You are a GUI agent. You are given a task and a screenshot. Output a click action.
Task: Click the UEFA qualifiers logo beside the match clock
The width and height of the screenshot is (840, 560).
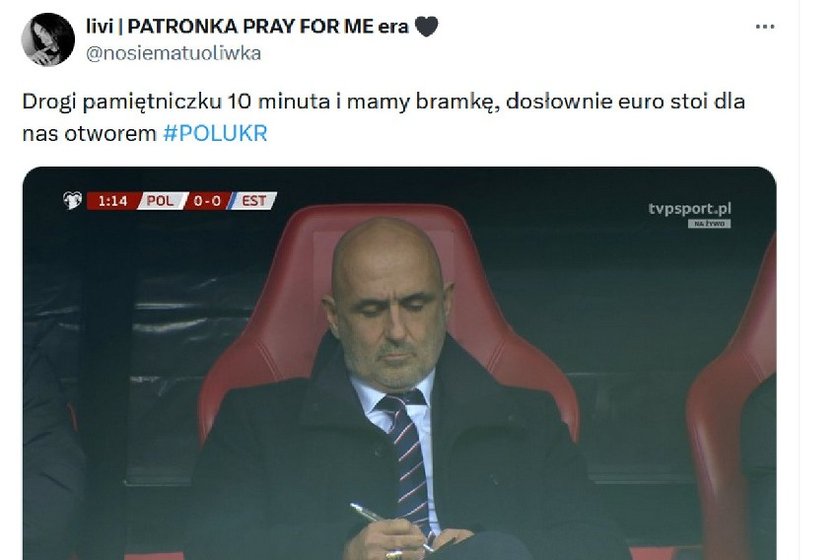(x=72, y=200)
